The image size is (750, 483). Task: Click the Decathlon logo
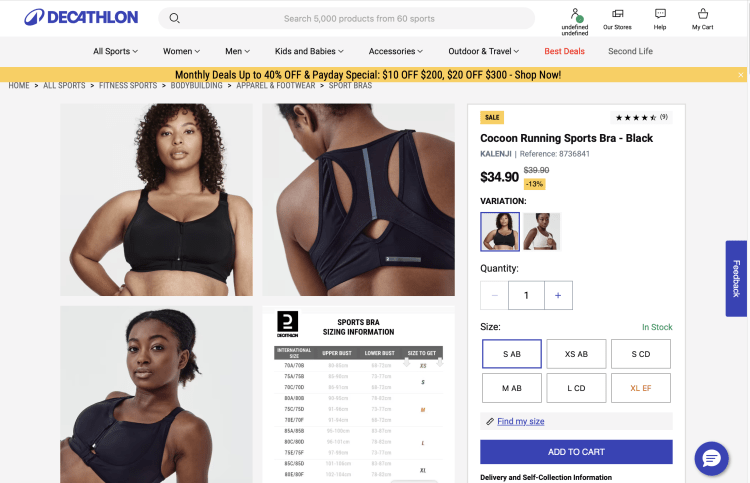81,17
